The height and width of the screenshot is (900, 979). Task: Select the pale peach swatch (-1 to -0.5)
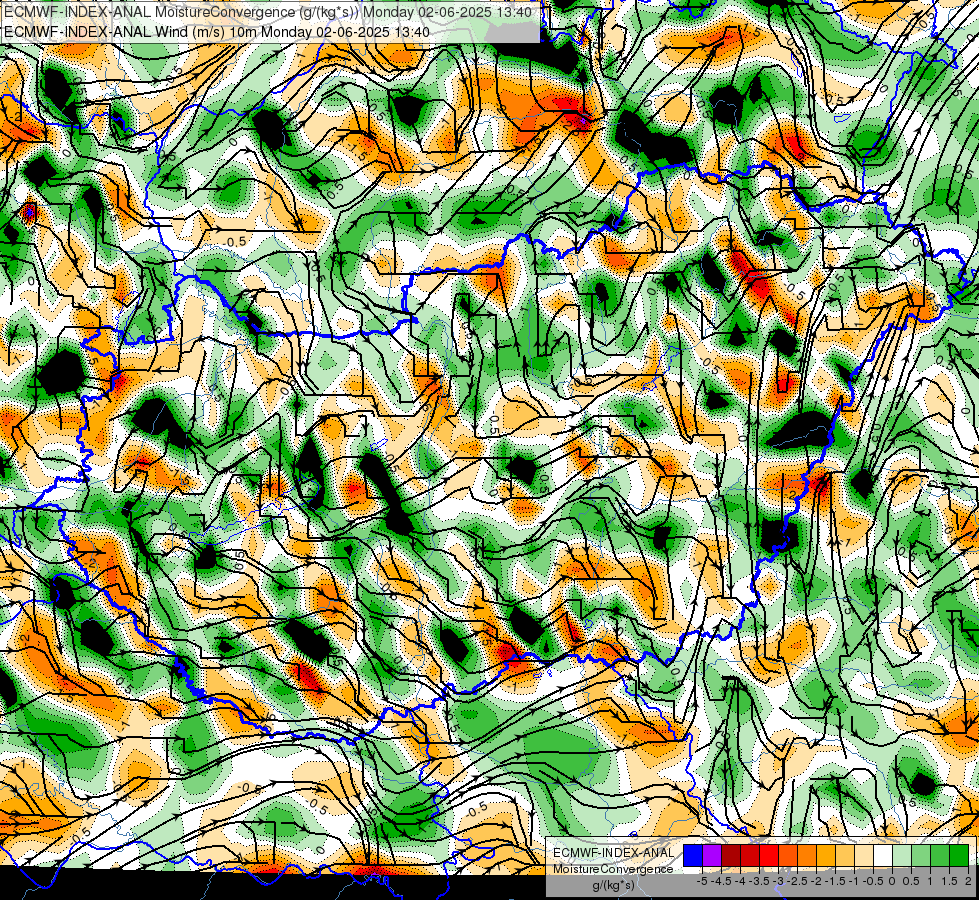tap(864, 855)
